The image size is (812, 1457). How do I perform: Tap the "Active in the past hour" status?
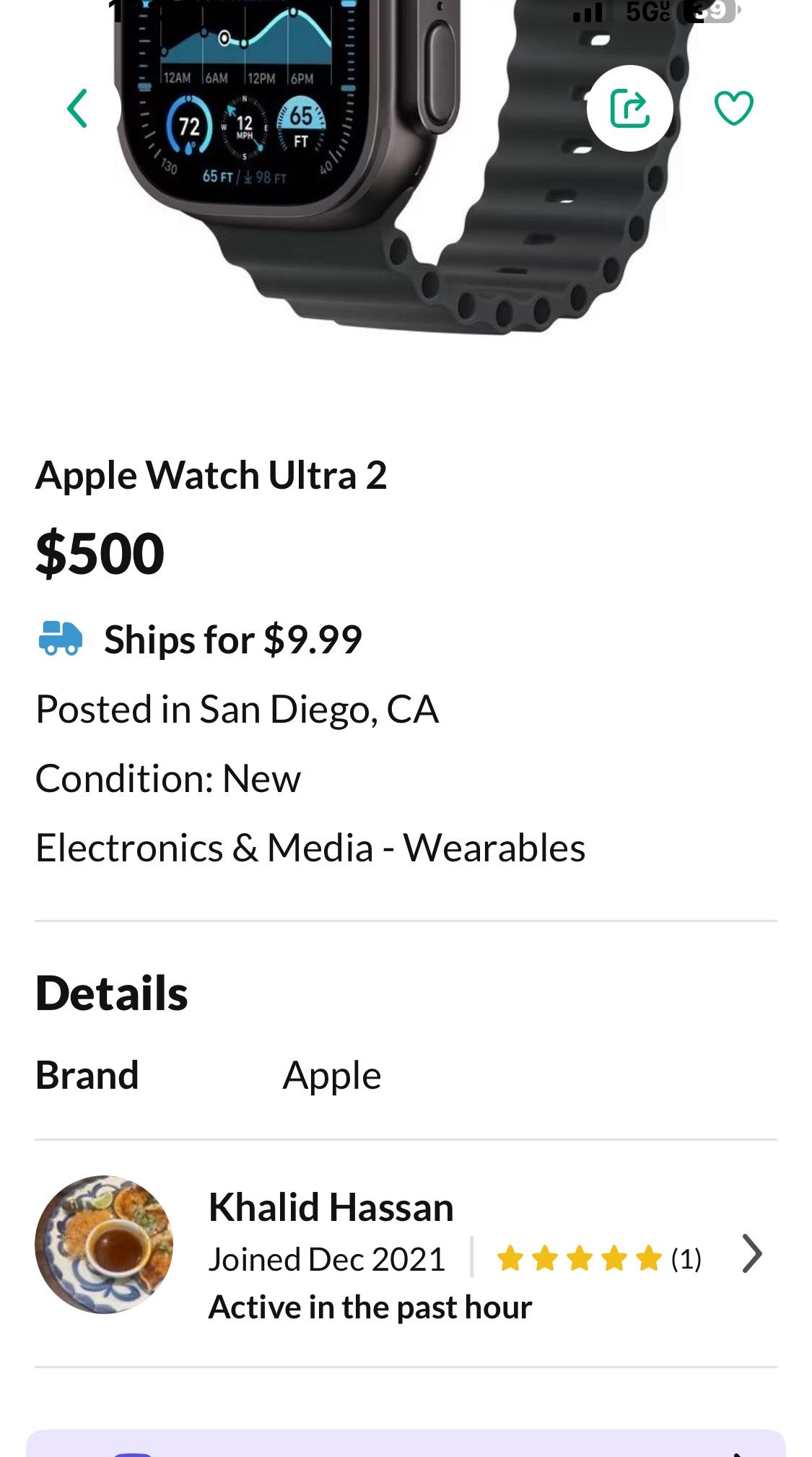[370, 1307]
